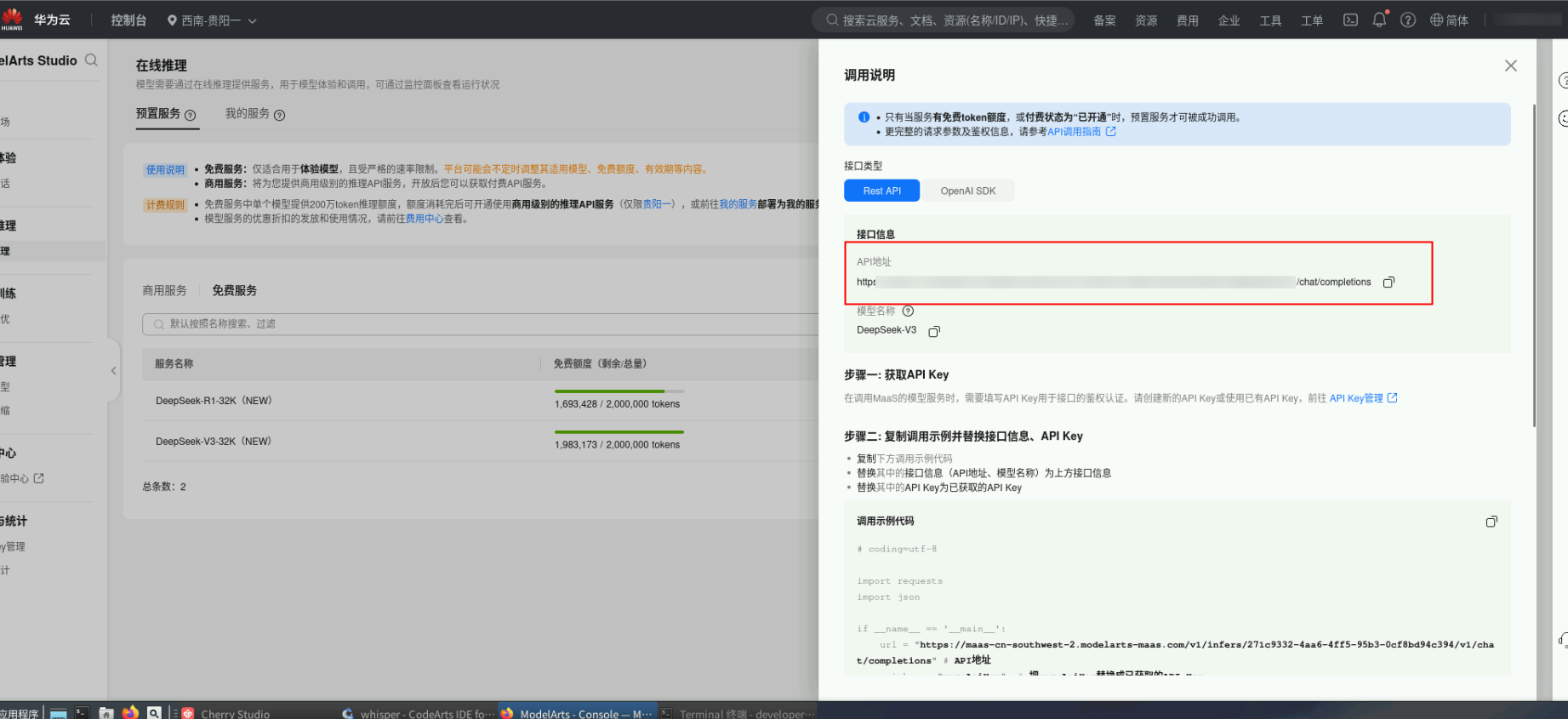This screenshot has height=719, width=1568.
Task: Focus the cloud services search box
Action: [x=944, y=20]
